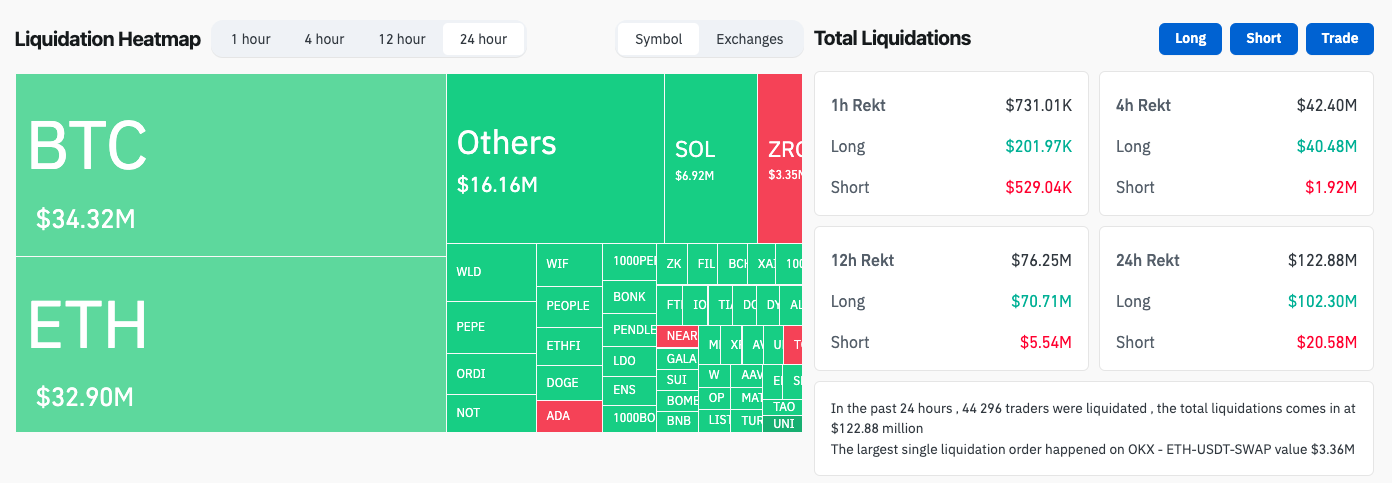Screen dimensions: 1392x483
Task: Click the 1h Rekt total $731.01K
Action: (1039, 105)
